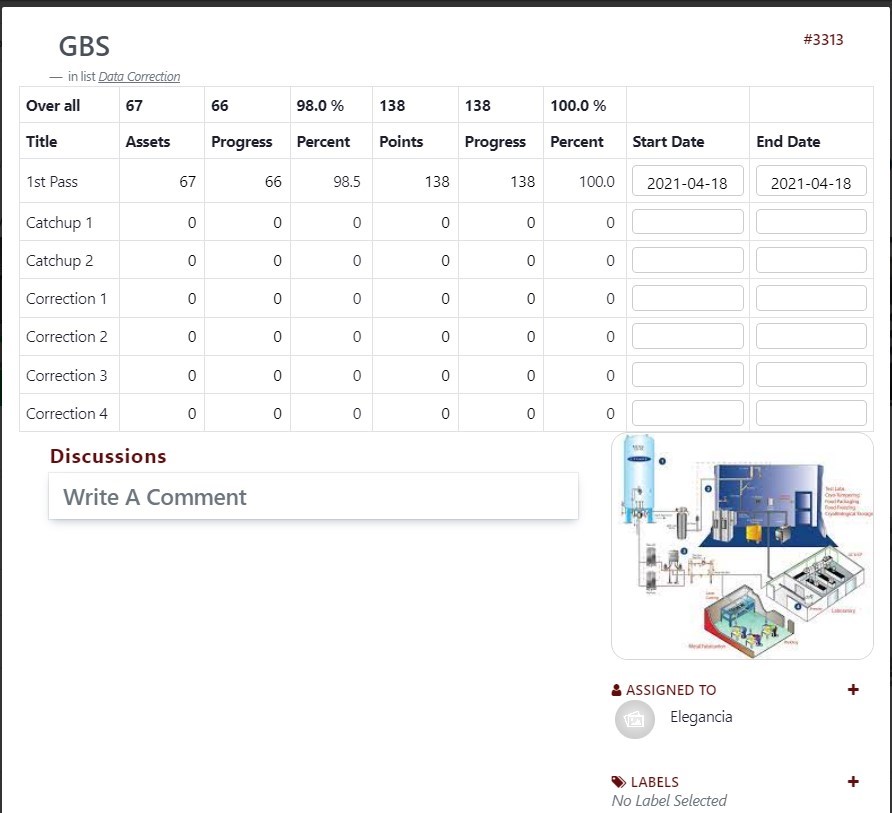Click the 'Correction 4' row title
This screenshot has width=892, height=813.
coord(67,414)
